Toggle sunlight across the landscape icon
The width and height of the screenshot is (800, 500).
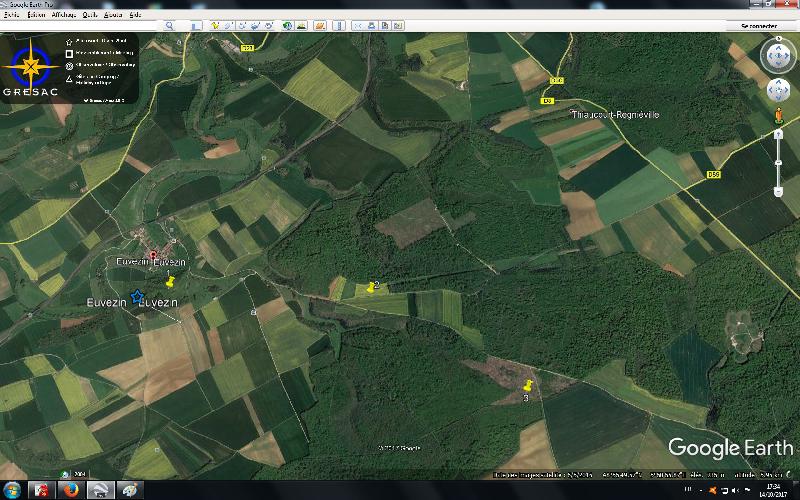point(302,26)
